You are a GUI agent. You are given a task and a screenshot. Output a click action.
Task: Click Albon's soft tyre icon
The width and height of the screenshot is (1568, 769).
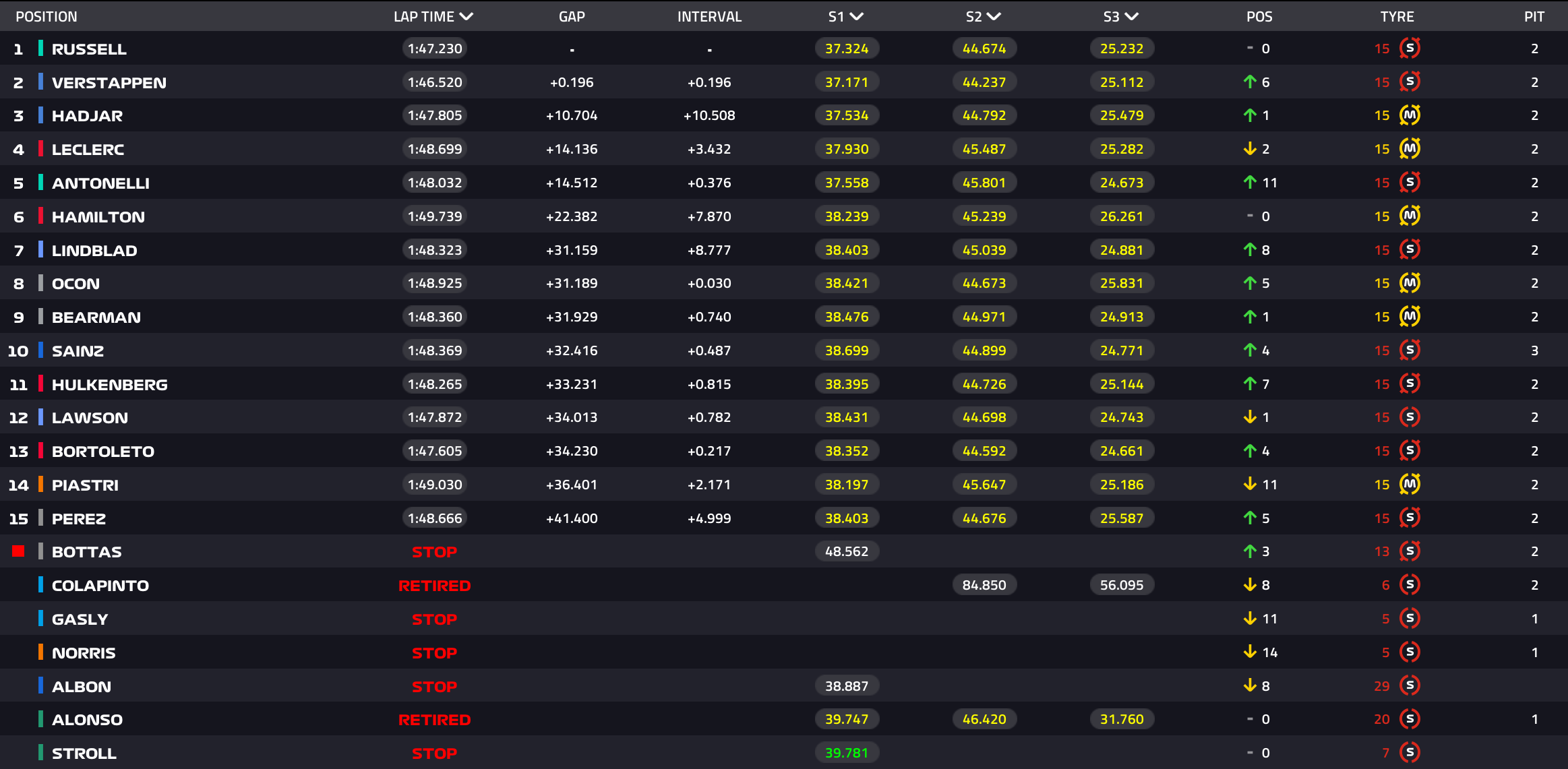pyautogui.click(x=1410, y=686)
